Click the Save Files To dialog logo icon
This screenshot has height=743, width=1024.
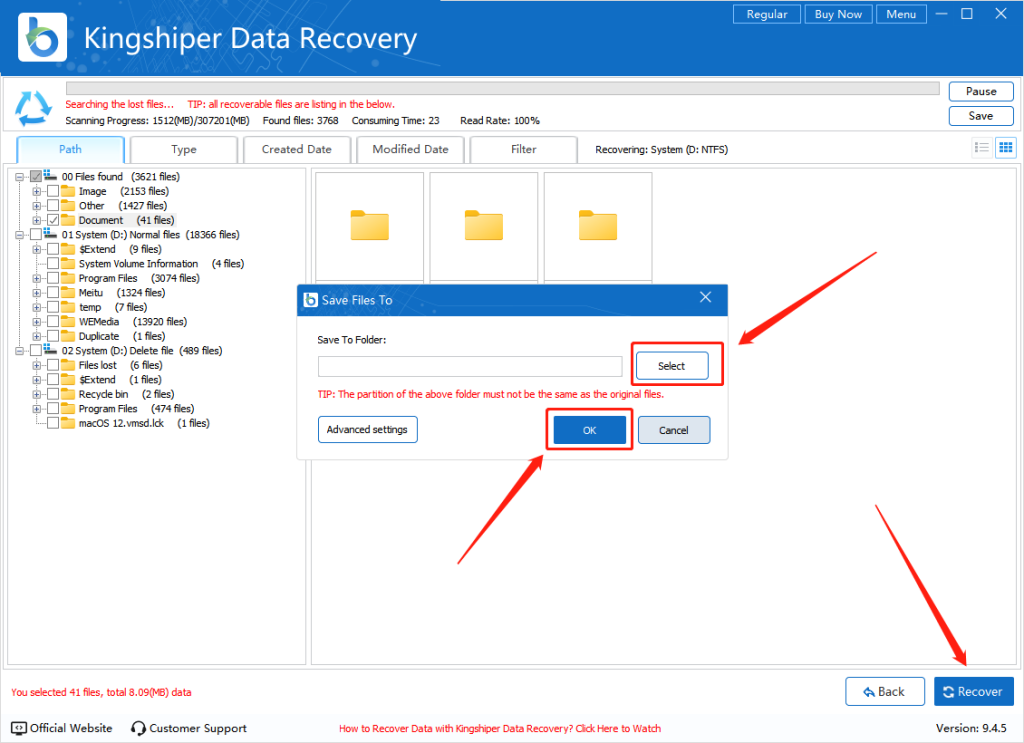[x=311, y=300]
